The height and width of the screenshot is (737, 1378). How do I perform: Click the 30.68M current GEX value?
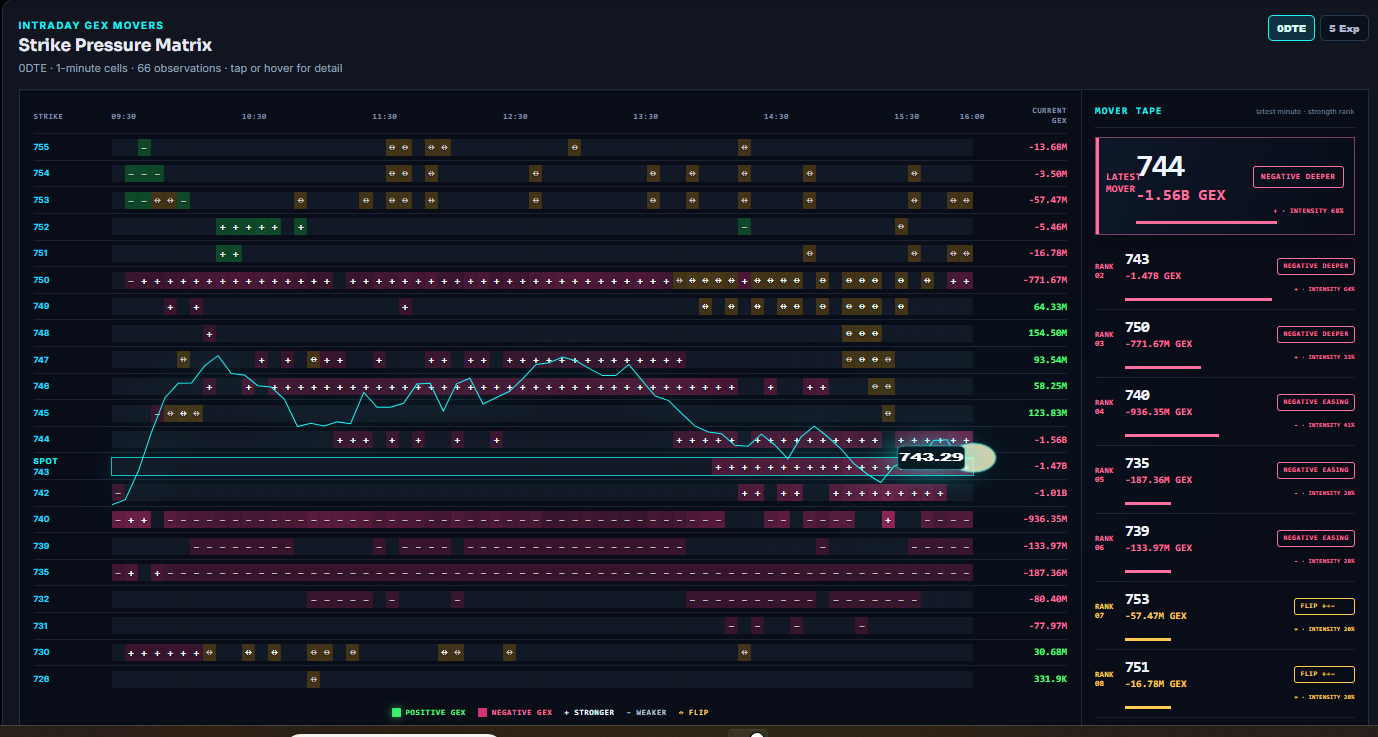click(x=1051, y=652)
